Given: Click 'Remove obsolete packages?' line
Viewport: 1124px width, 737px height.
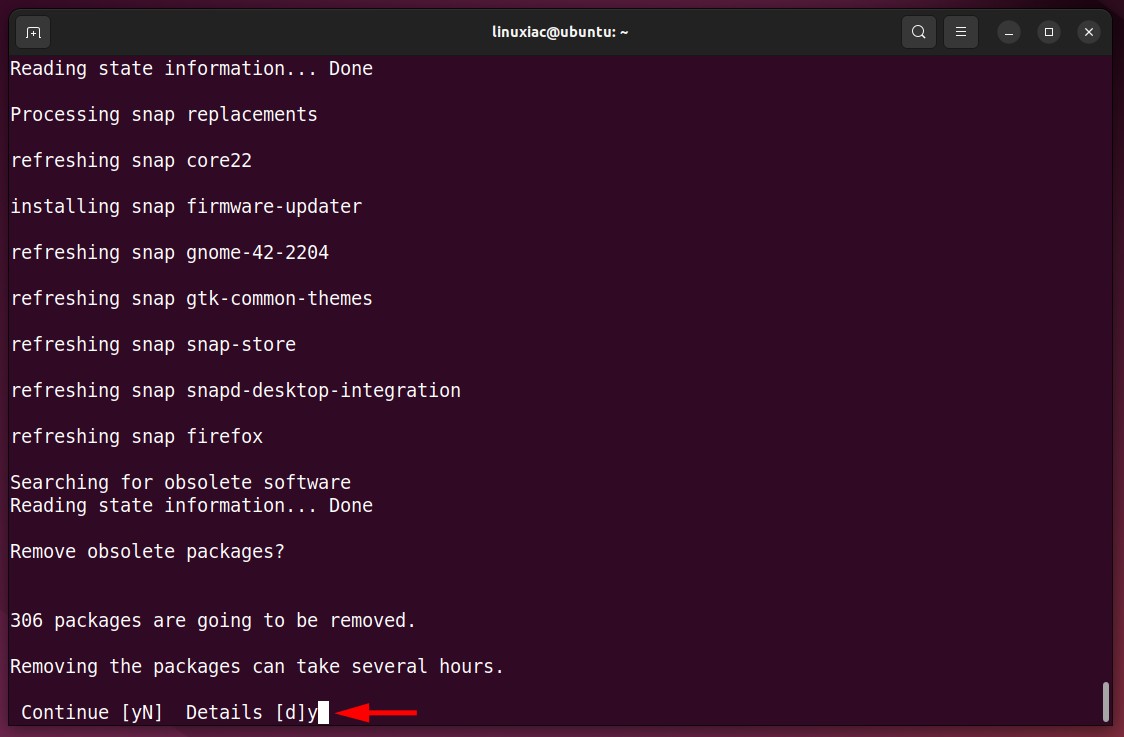Looking at the screenshot, I should (148, 551).
